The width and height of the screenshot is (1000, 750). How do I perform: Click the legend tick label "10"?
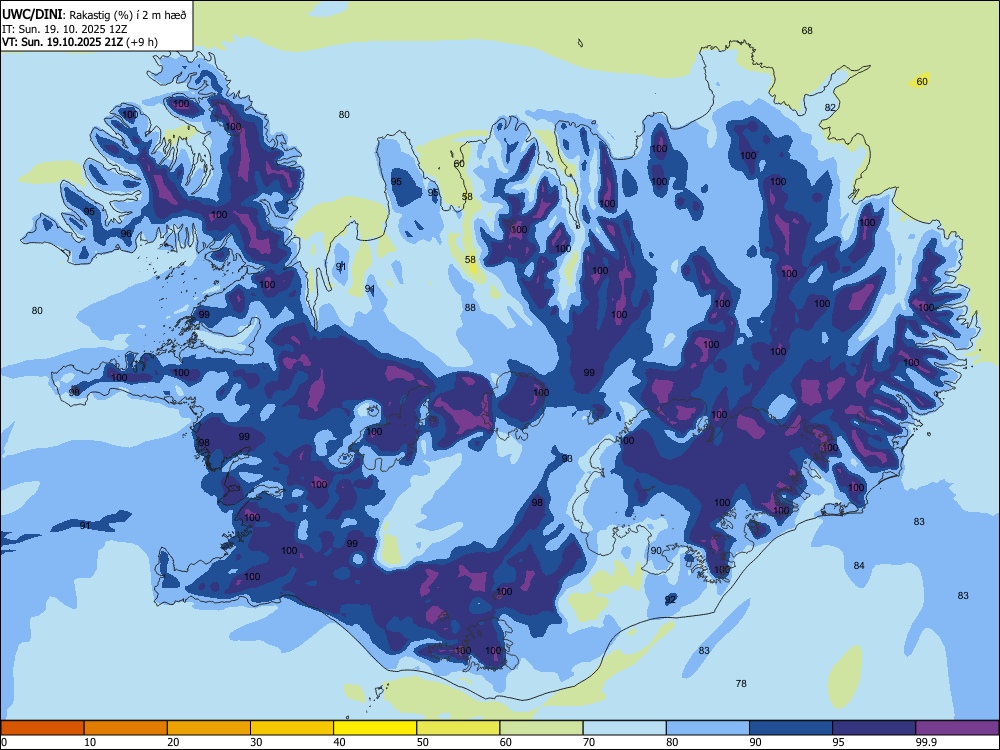click(90, 742)
